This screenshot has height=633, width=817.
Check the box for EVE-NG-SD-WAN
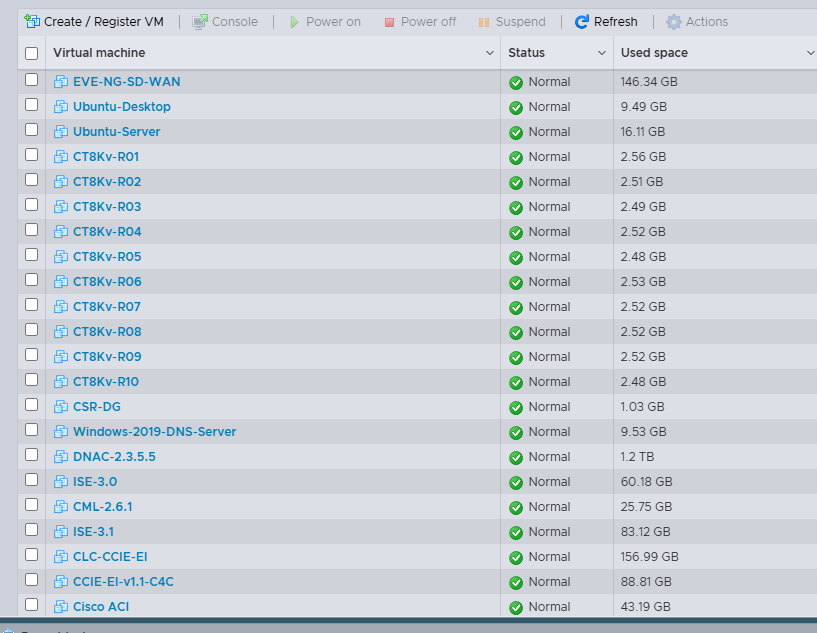[31, 80]
